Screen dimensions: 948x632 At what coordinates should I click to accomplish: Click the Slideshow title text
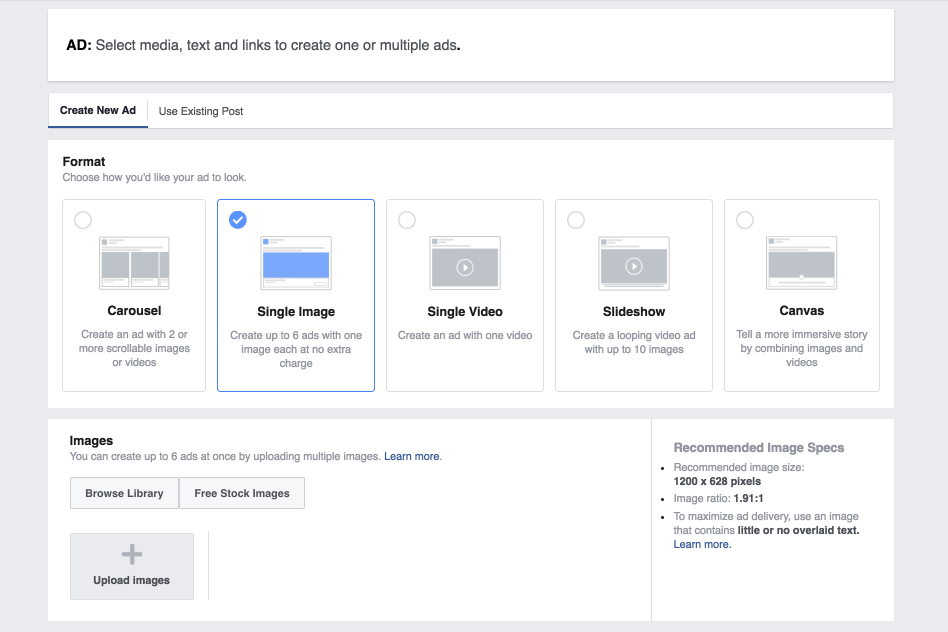634,311
